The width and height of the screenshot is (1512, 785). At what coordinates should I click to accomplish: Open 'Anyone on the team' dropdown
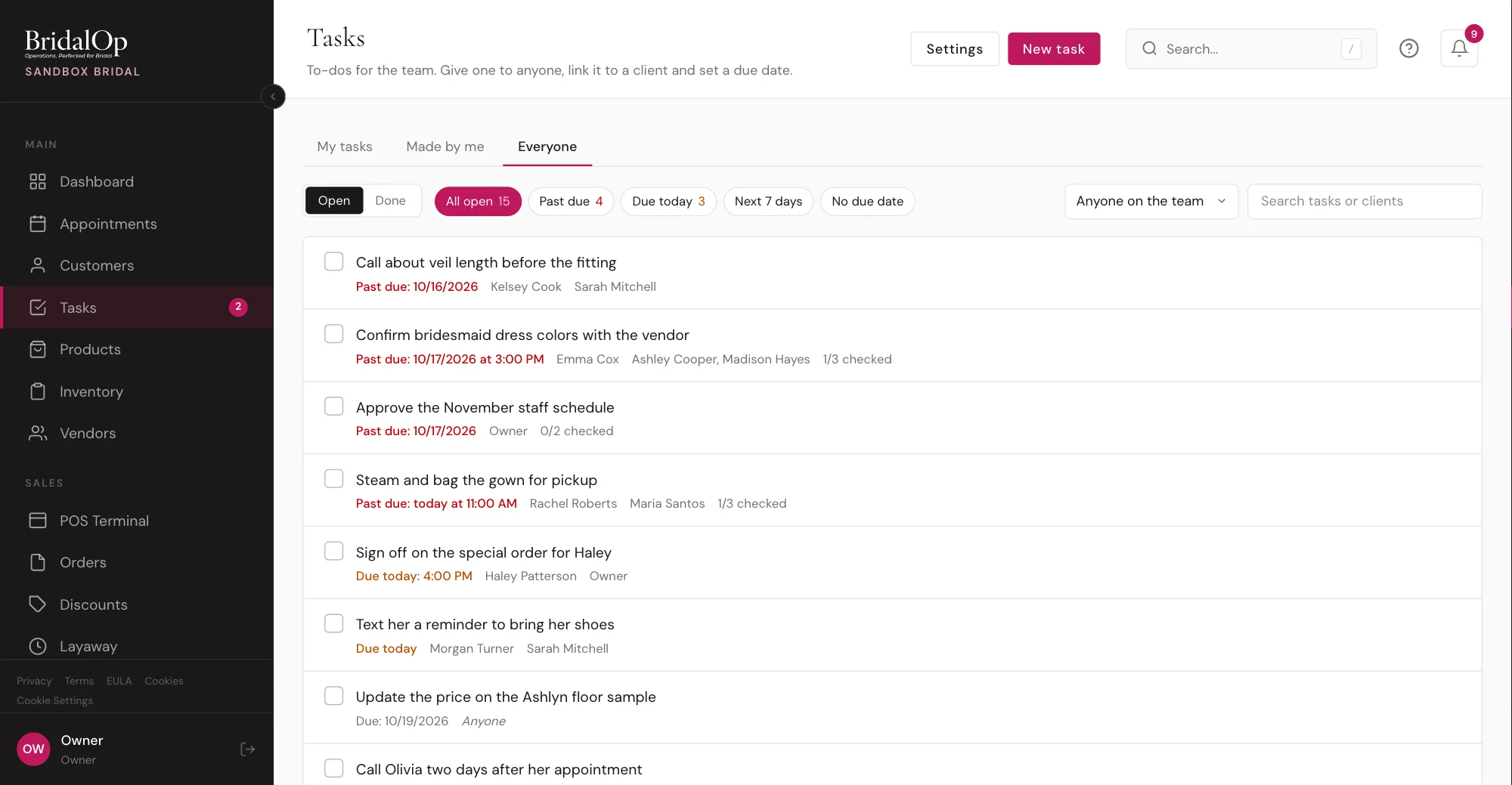[1151, 201]
